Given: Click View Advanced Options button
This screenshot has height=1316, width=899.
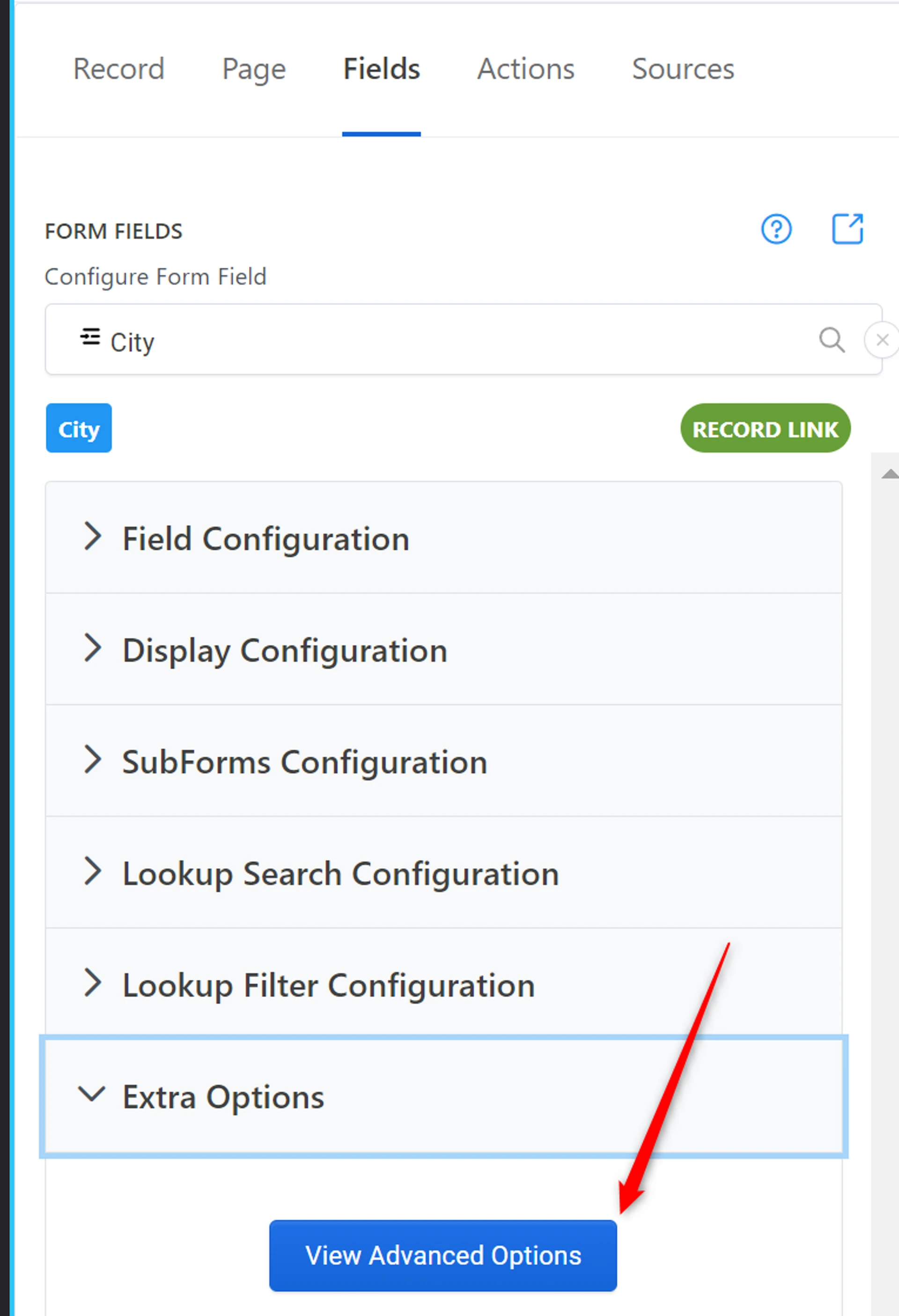Looking at the screenshot, I should click(442, 1256).
